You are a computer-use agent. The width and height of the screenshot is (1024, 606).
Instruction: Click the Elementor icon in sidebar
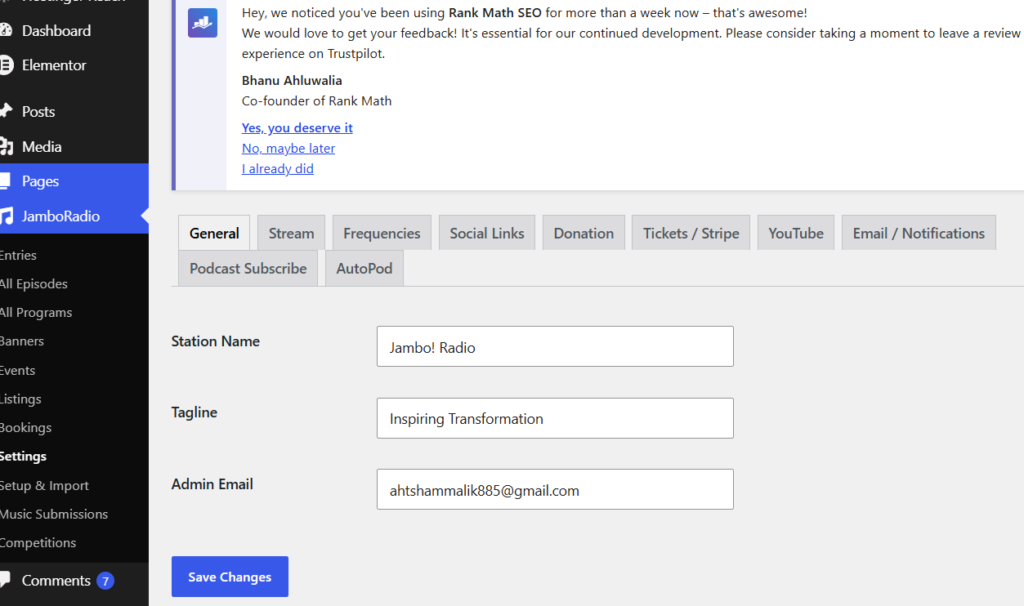click(6, 65)
